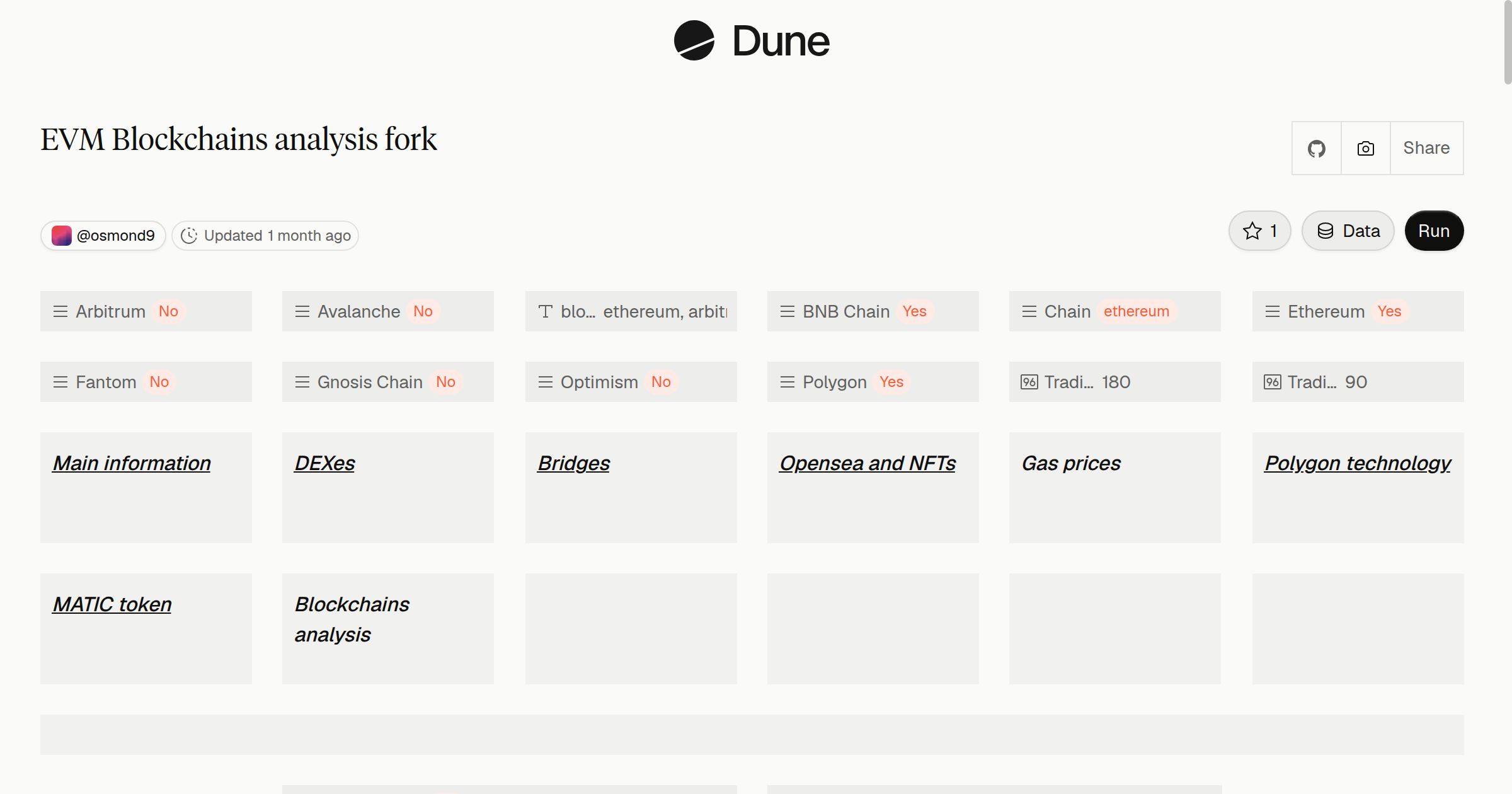Click the Updated 1 month ago badge
The width and height of the screenshot is (1512, 794).
[265, 236]
